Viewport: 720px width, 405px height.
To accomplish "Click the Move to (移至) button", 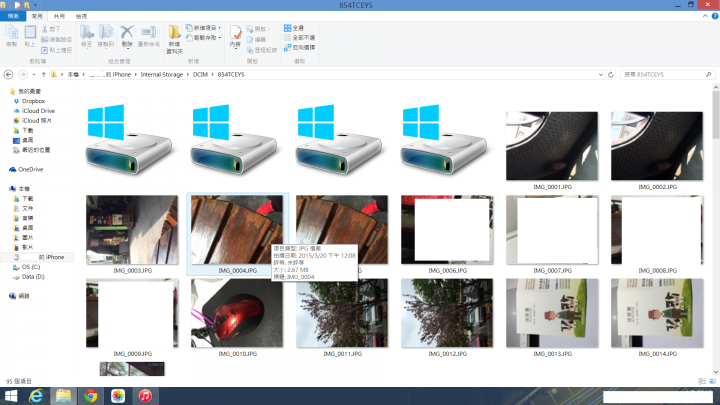I will [x=86, y=36].
